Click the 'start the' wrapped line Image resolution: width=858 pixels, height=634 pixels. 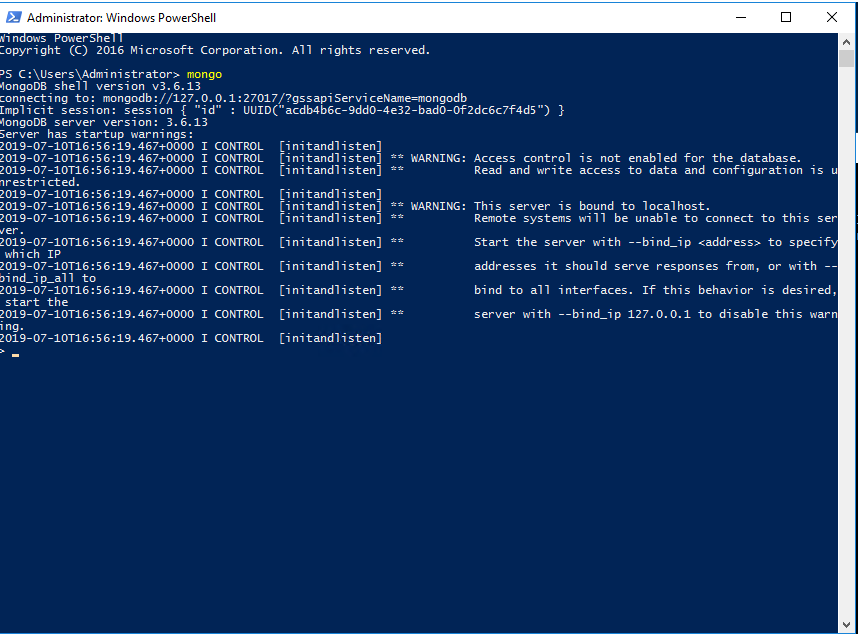[x=37, y=303]
